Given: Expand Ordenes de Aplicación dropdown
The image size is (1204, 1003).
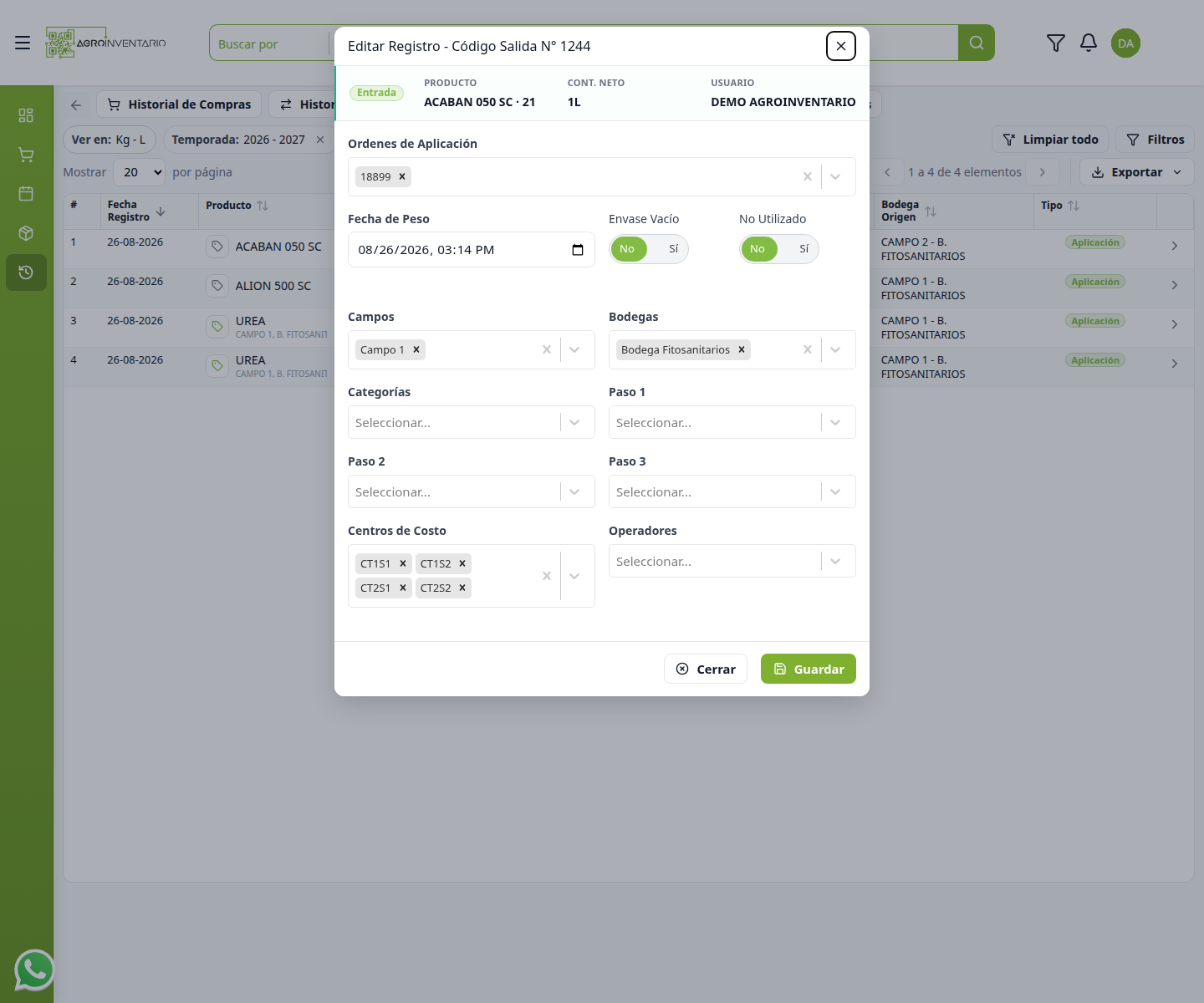Looking at the screenshot, I should 835,176.
